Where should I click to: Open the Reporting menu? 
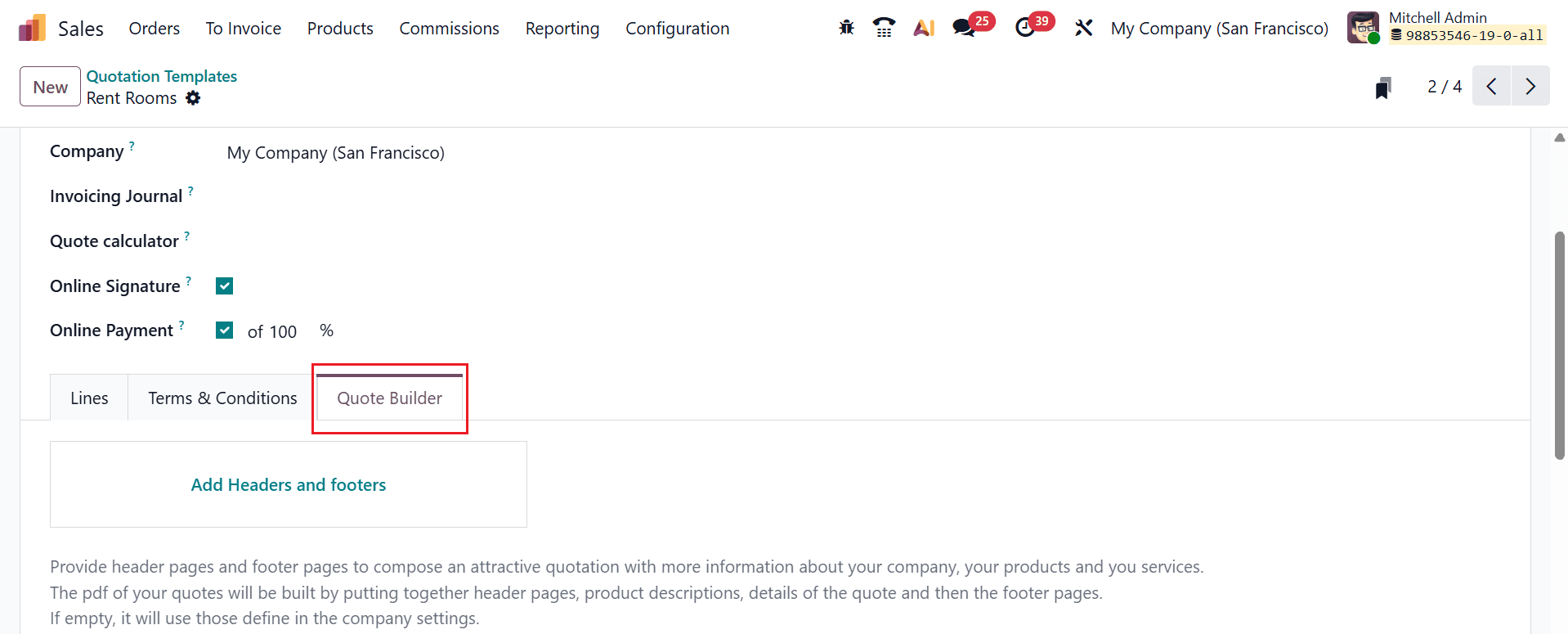click(x=562, y=28)
